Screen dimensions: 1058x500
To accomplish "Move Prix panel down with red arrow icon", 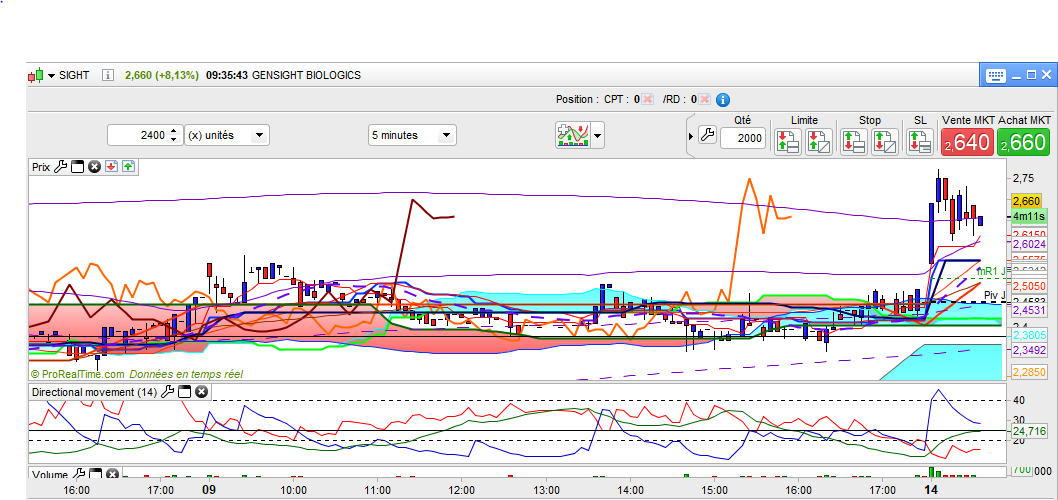I will [112, 167].
